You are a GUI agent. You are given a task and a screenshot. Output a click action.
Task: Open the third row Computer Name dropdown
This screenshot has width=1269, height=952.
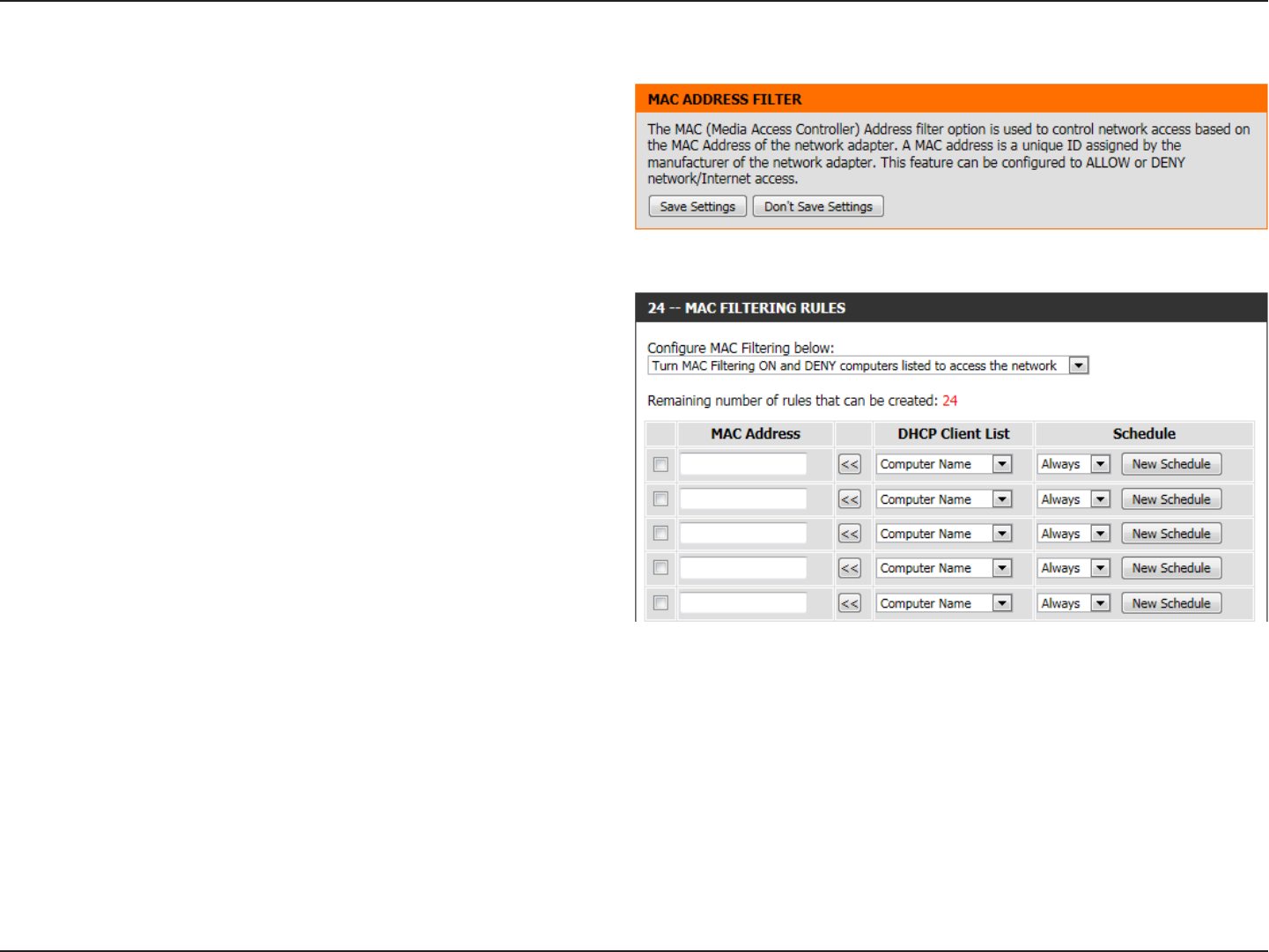944,534
